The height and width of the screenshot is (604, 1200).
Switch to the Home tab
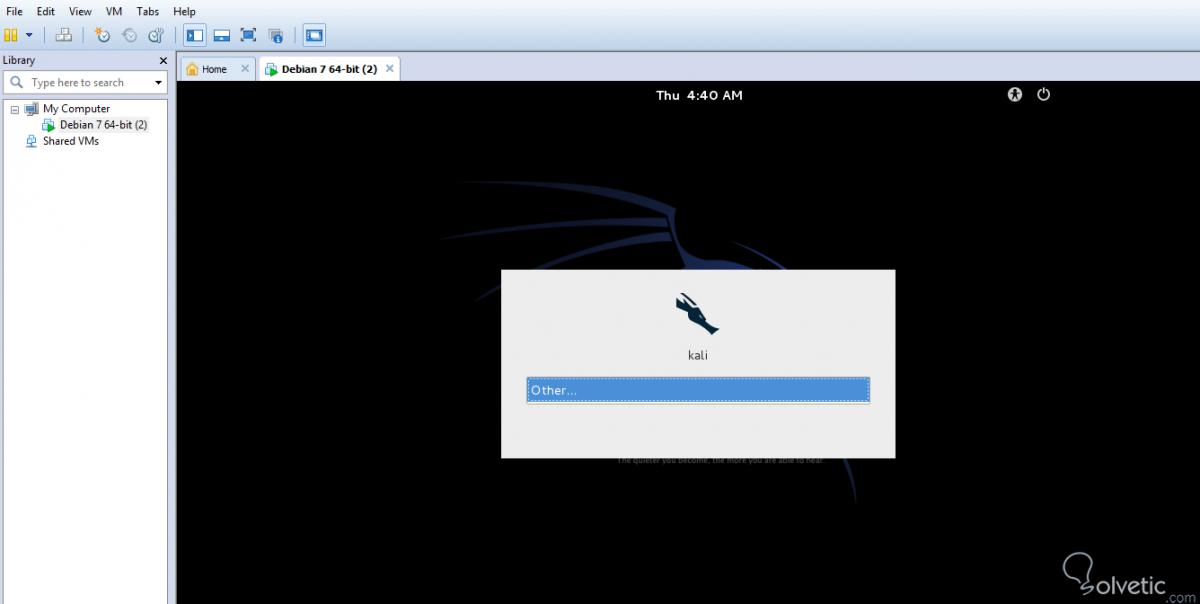pyautogui.click(x=214, y=69)
